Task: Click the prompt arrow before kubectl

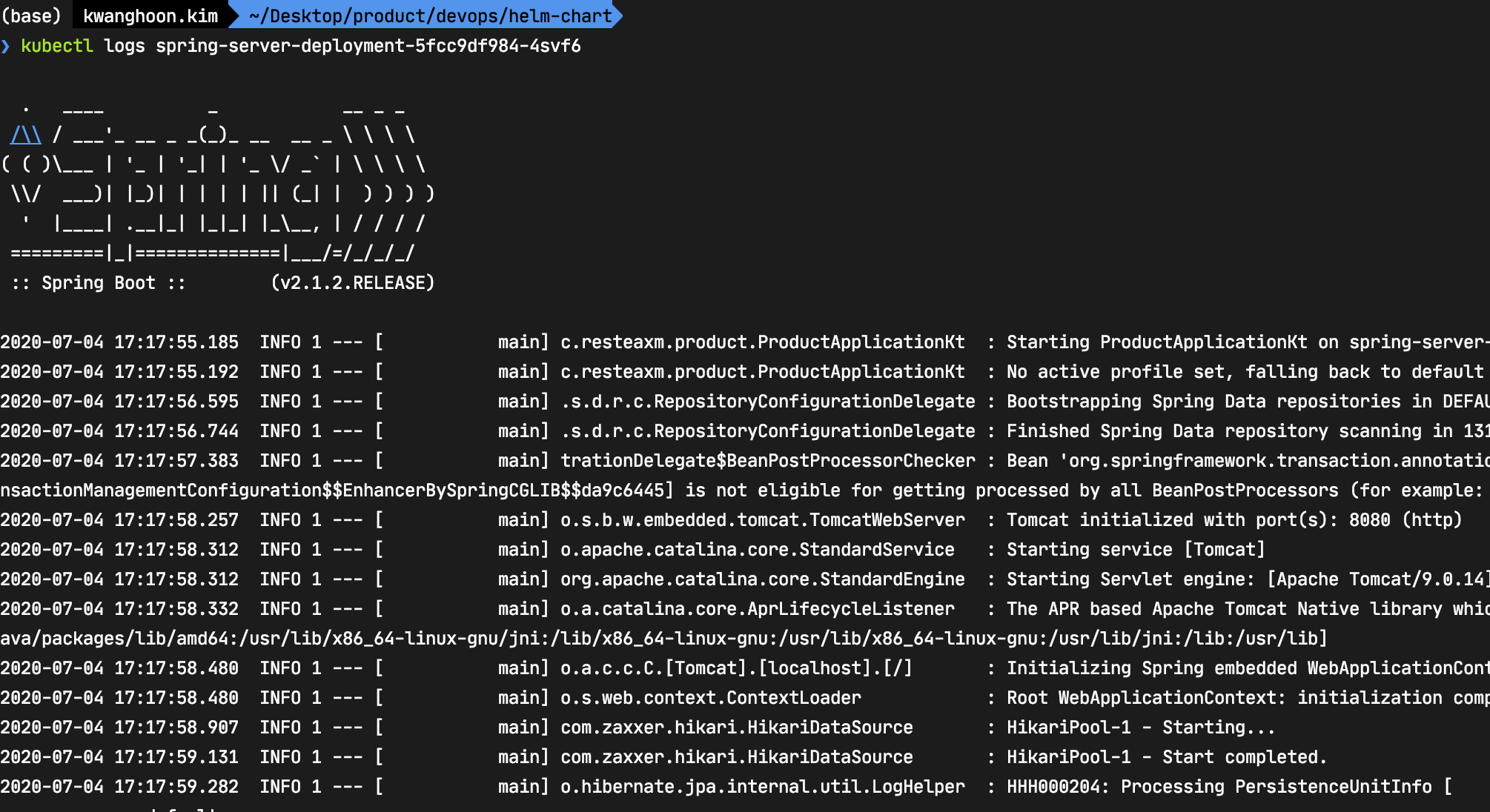Action: [6, 46]
